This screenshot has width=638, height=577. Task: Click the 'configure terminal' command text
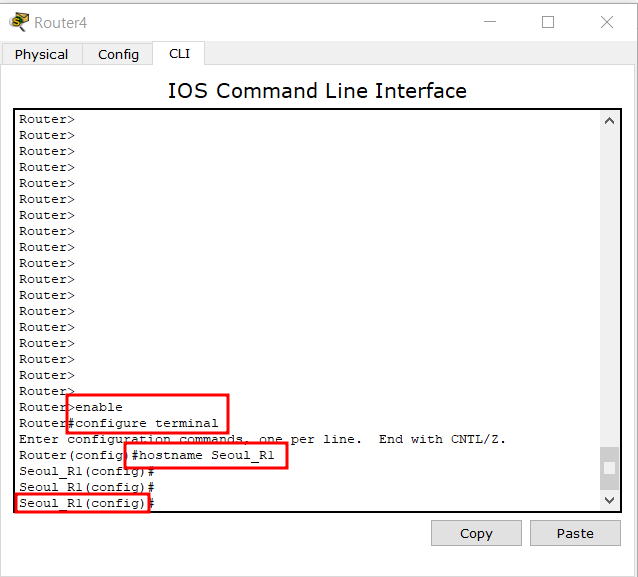click(146, 423)
